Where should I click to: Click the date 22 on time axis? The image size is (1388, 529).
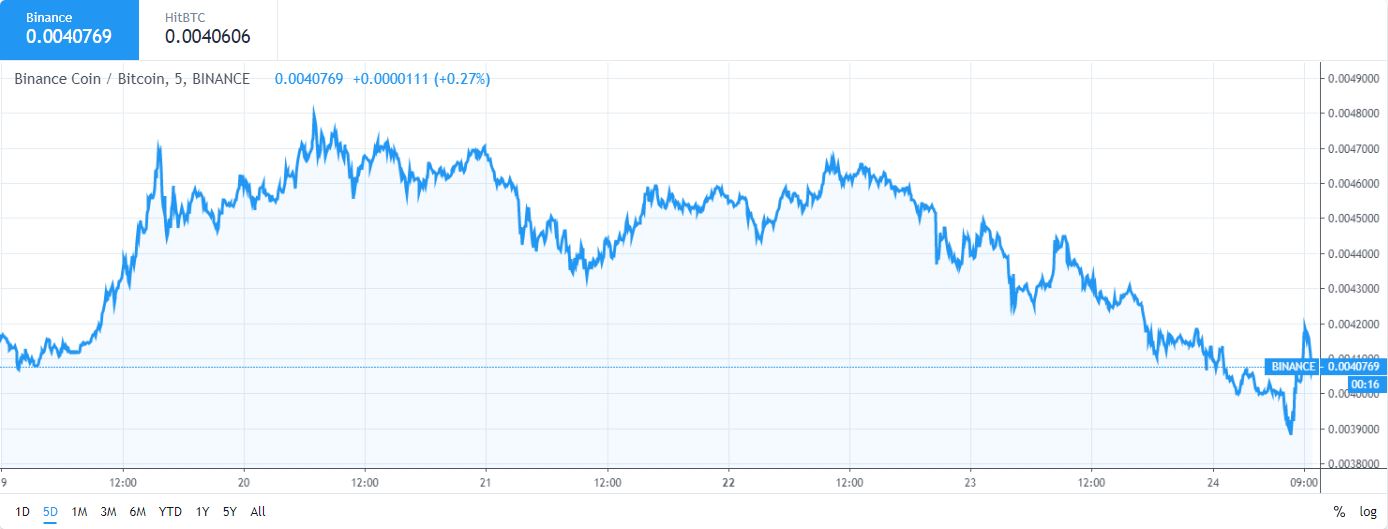point(729,480)
